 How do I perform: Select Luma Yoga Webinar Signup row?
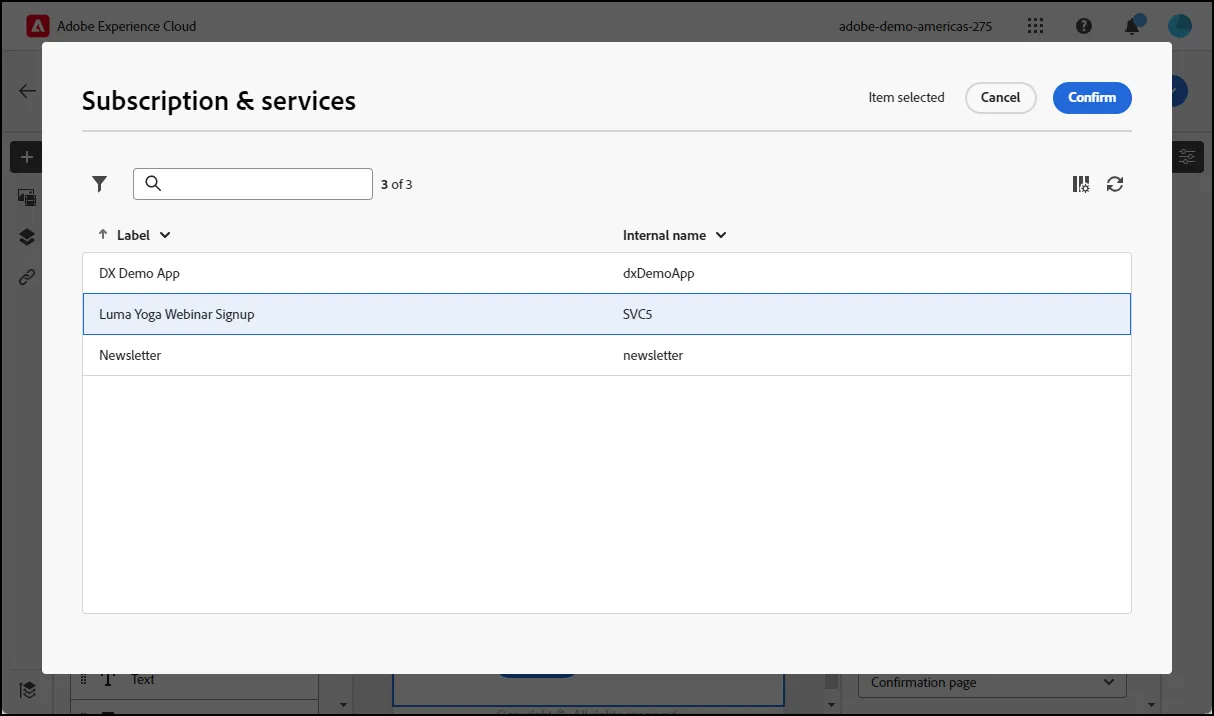tap(607, 314)
